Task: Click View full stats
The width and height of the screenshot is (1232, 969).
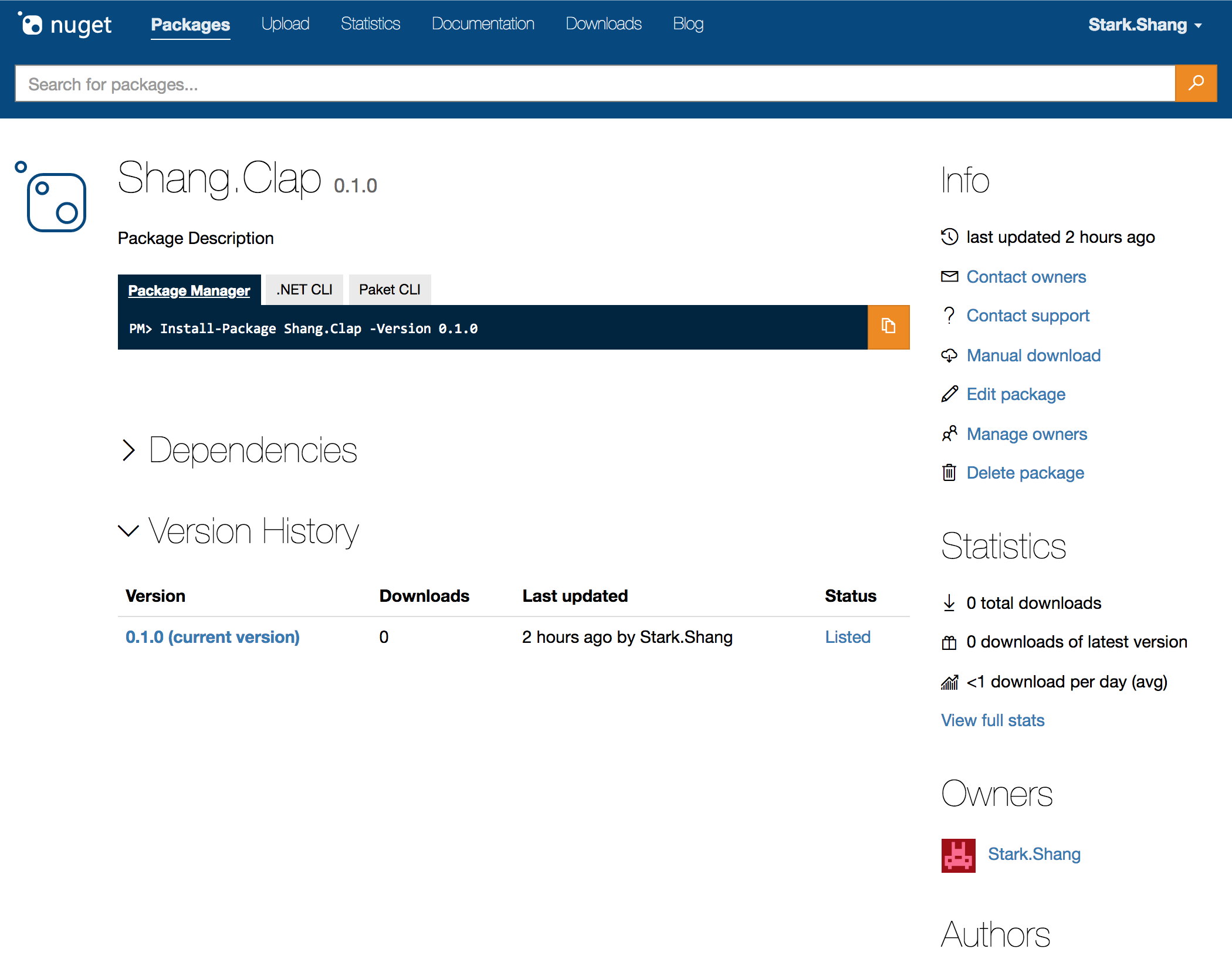Action: [992, 720]
